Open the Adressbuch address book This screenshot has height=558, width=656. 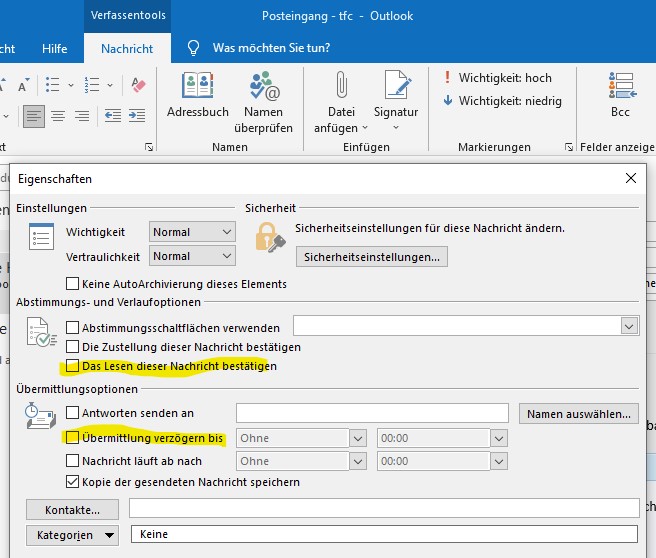point(197,95)
